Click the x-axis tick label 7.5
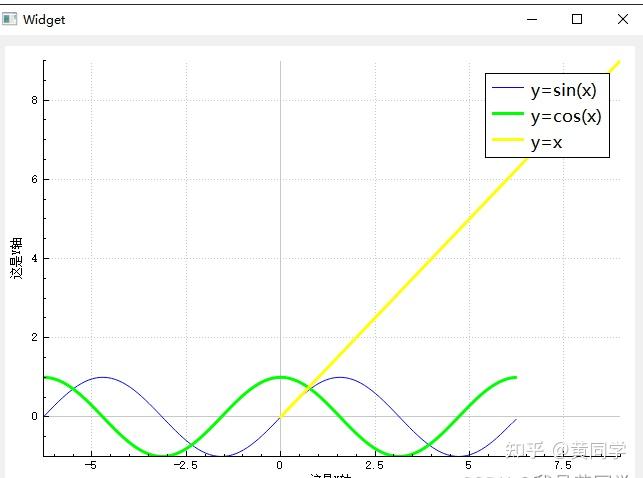Viewport: 643px width, 478px height. coord(563,465)
